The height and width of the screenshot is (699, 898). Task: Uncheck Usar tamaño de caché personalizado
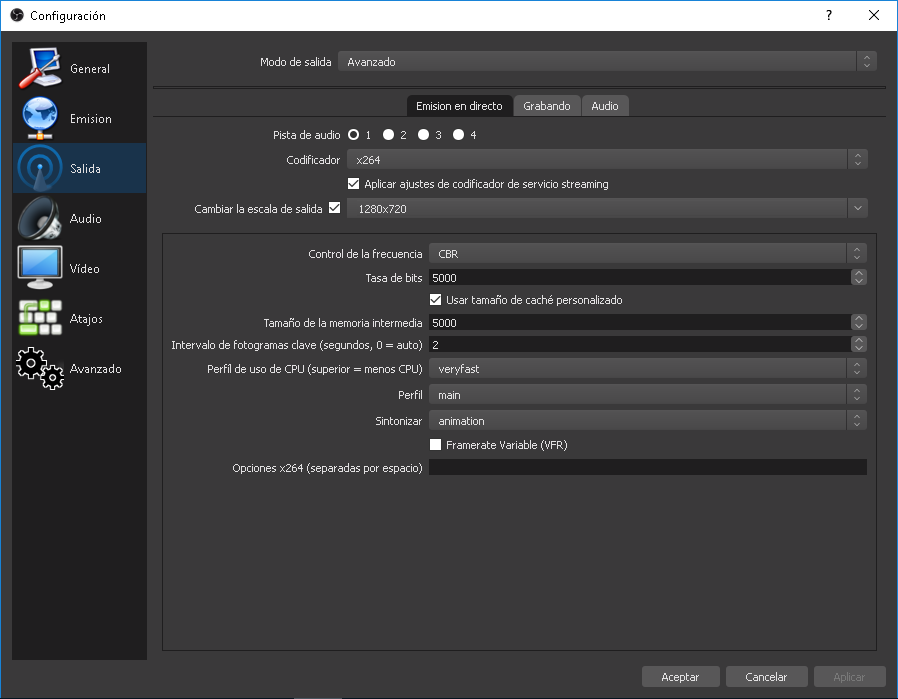point(436,299)
